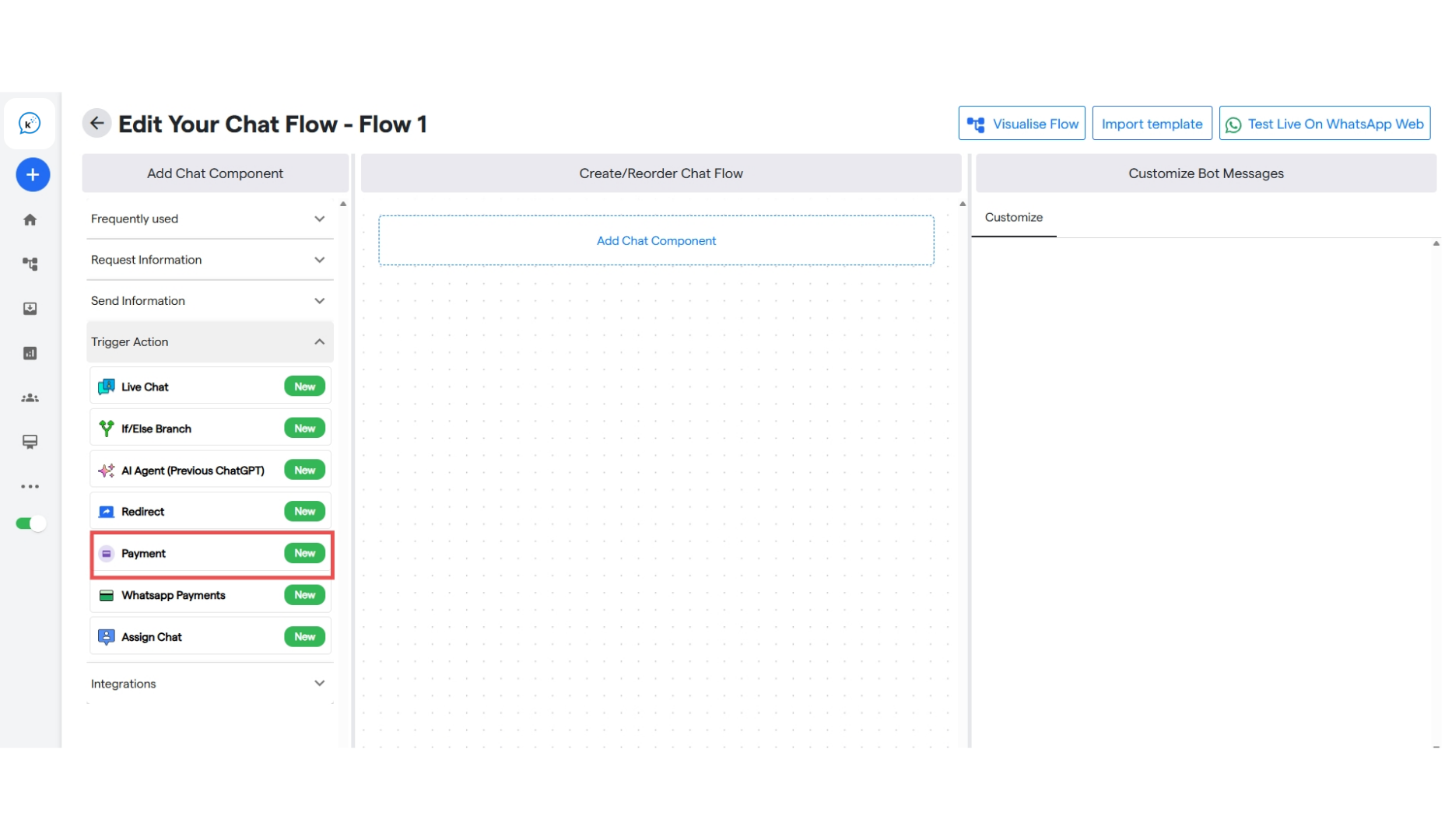1452x840 pixels.
Task: Click the If/Else Branch fork icon
Action: click(x=107, y=429)
